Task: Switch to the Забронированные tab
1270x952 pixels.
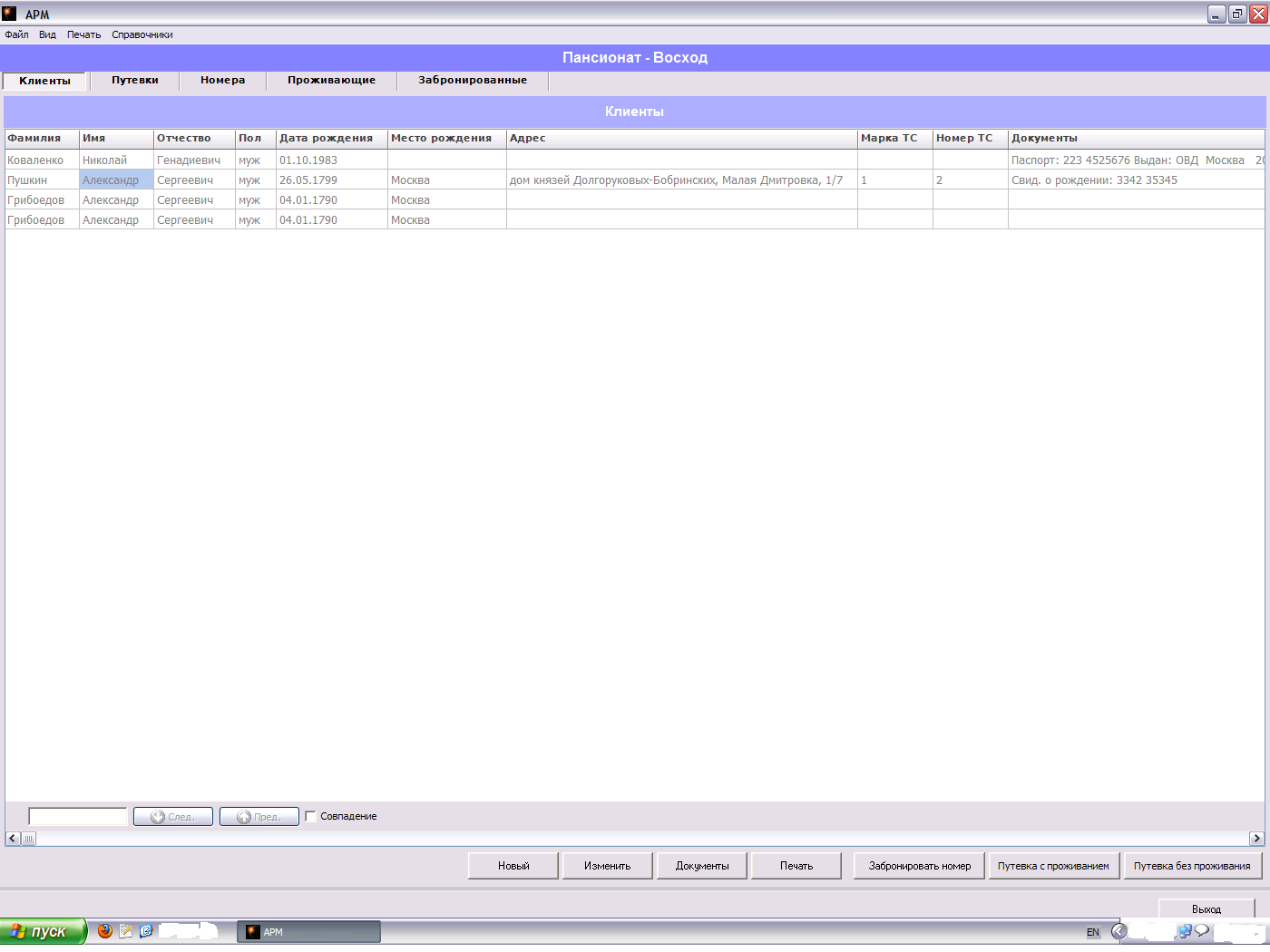Action: (x=473, y=80)
